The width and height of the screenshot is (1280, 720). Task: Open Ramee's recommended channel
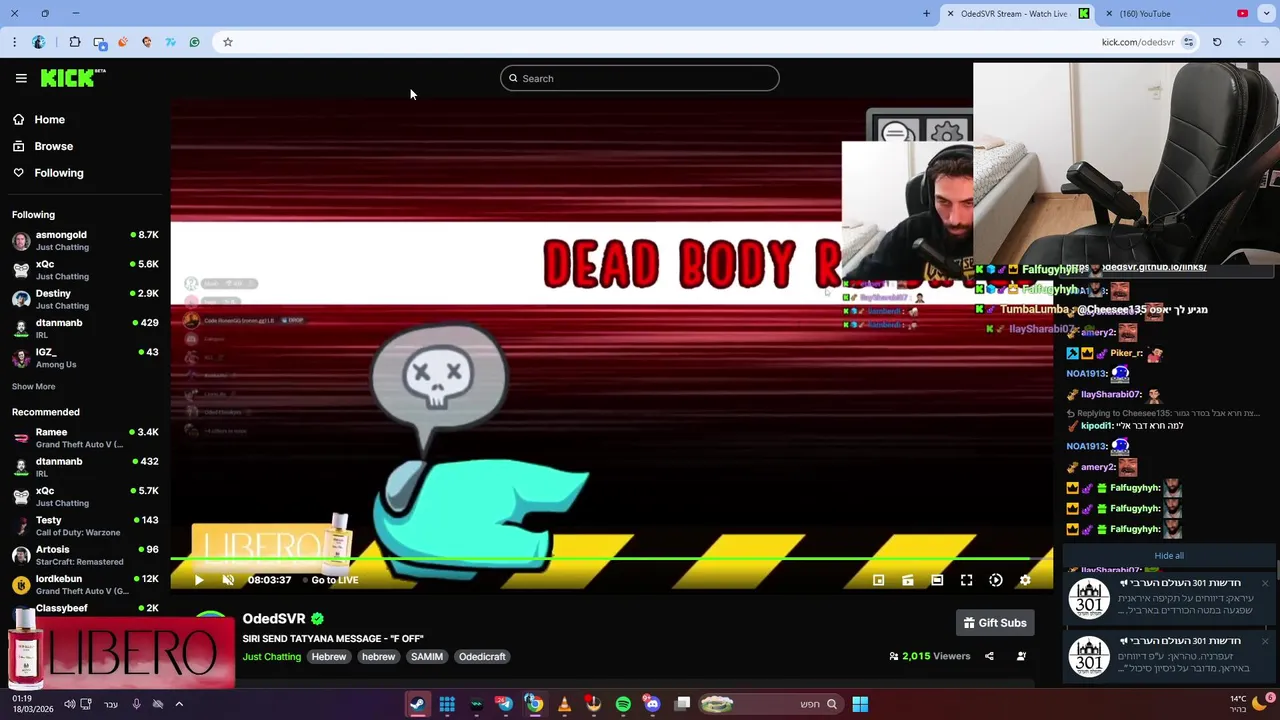[85, 438]
